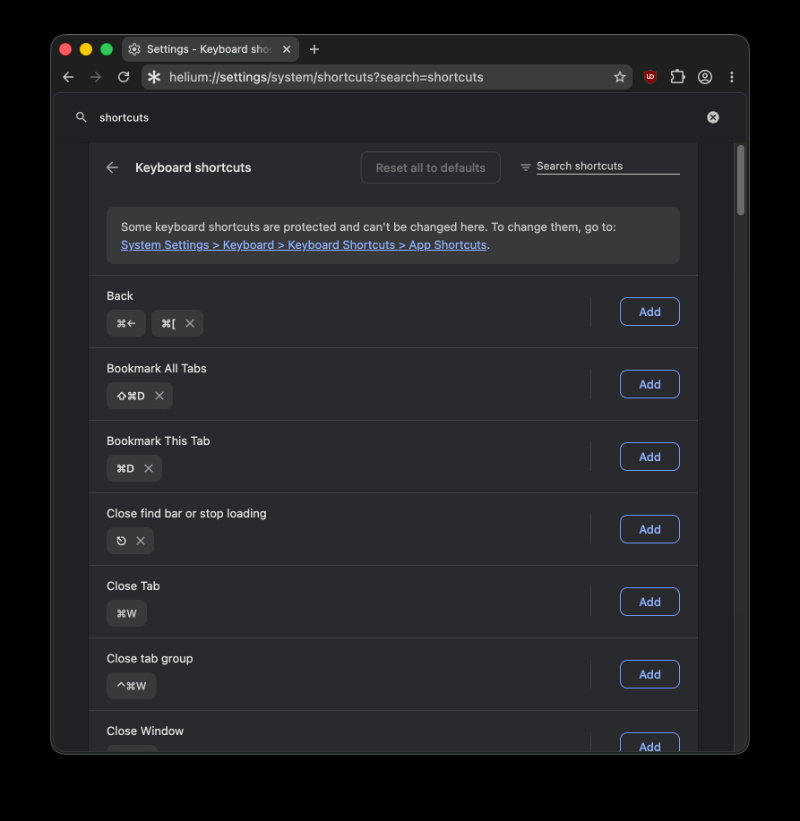Close the Settings tab
The image size is (800, 821).
286,49
